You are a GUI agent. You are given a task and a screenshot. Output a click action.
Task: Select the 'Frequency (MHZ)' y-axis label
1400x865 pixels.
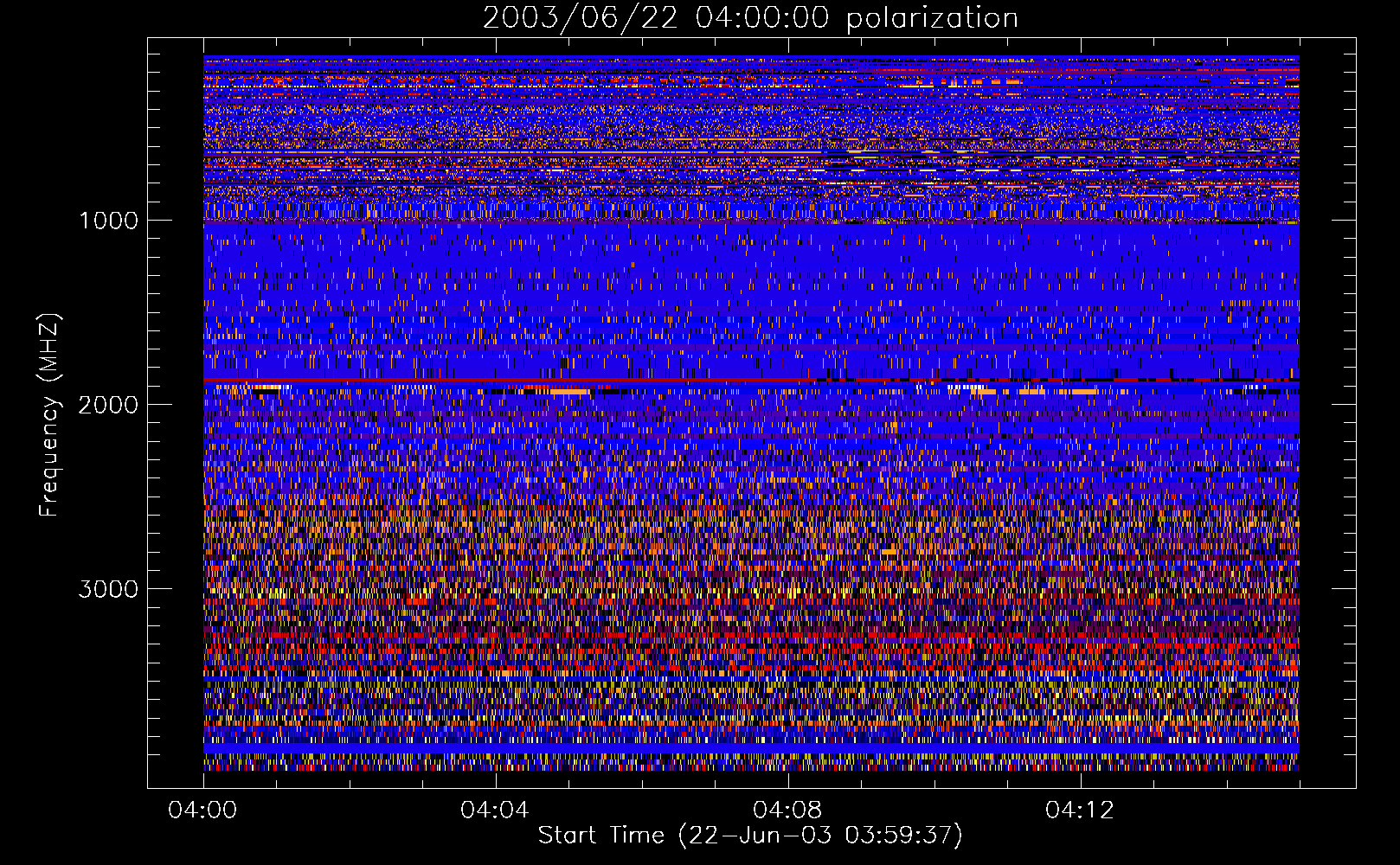49,415
